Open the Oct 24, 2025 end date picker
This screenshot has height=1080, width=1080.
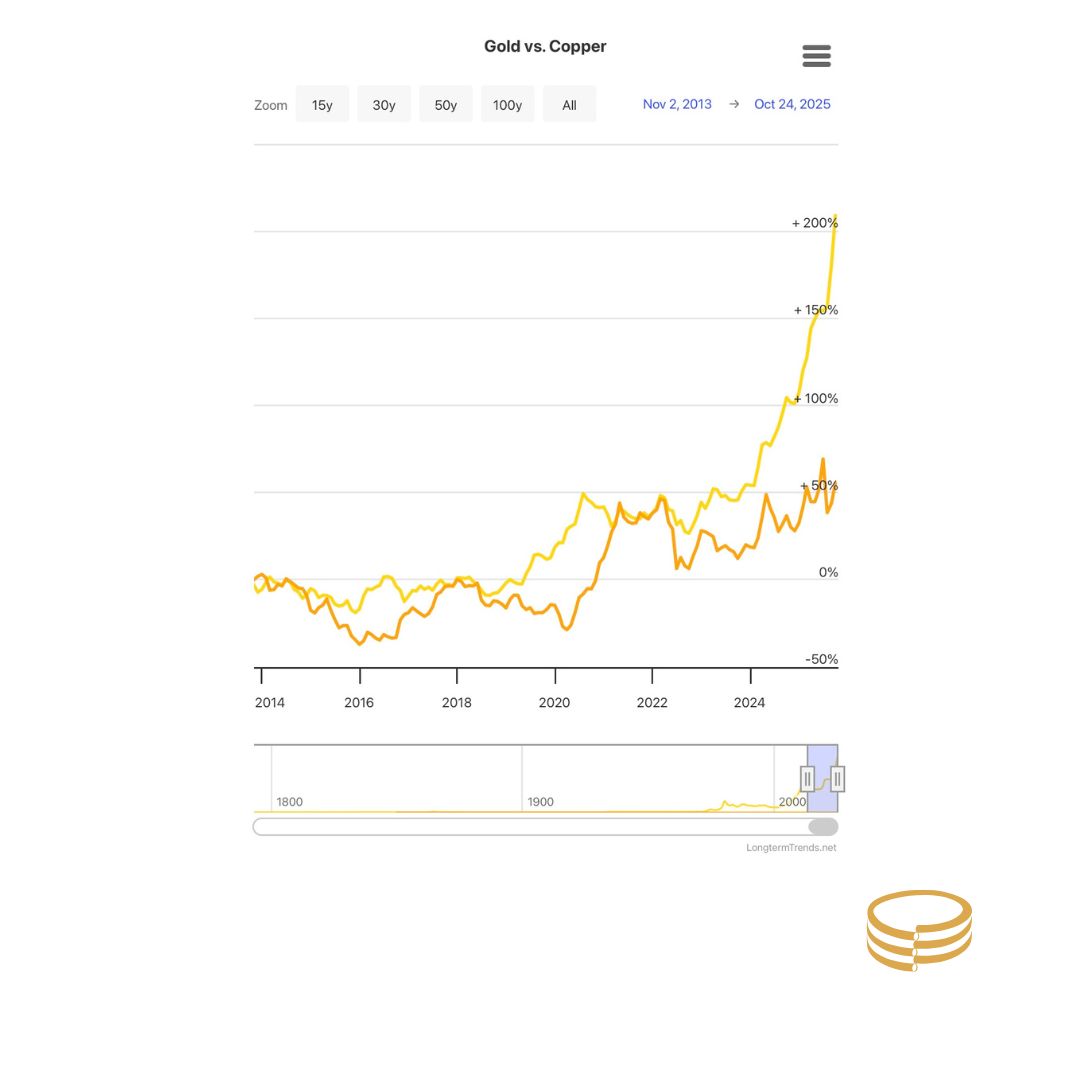coord(792,103)
